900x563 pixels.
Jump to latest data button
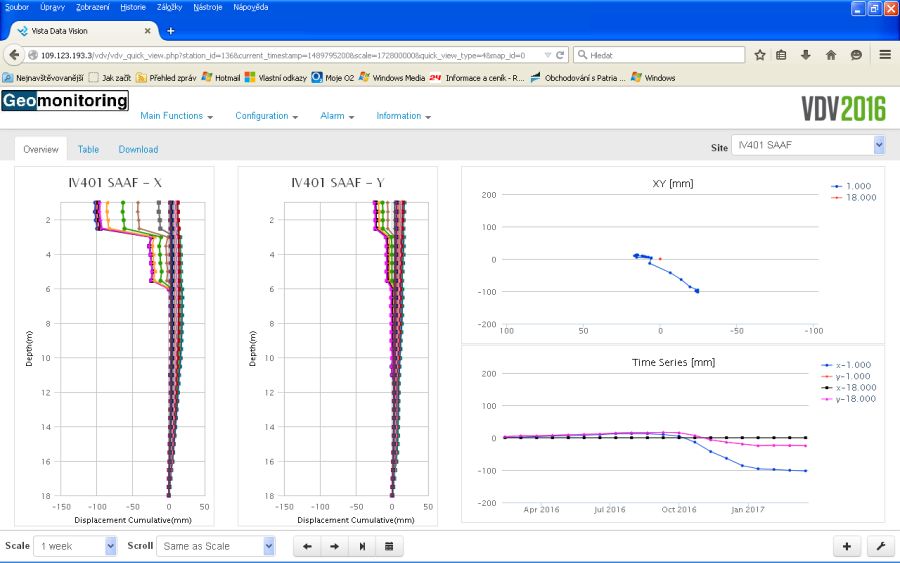[362, 546]
